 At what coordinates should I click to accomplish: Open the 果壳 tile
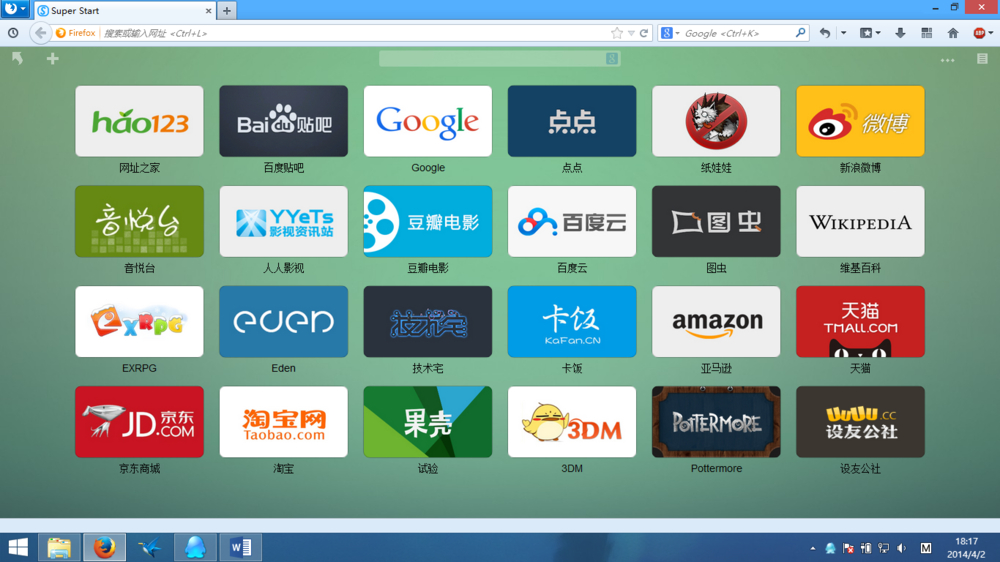(427, 422)
